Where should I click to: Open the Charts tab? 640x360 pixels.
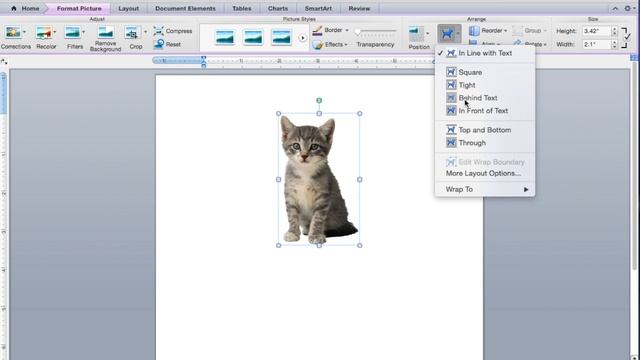(x=278, y=8)
